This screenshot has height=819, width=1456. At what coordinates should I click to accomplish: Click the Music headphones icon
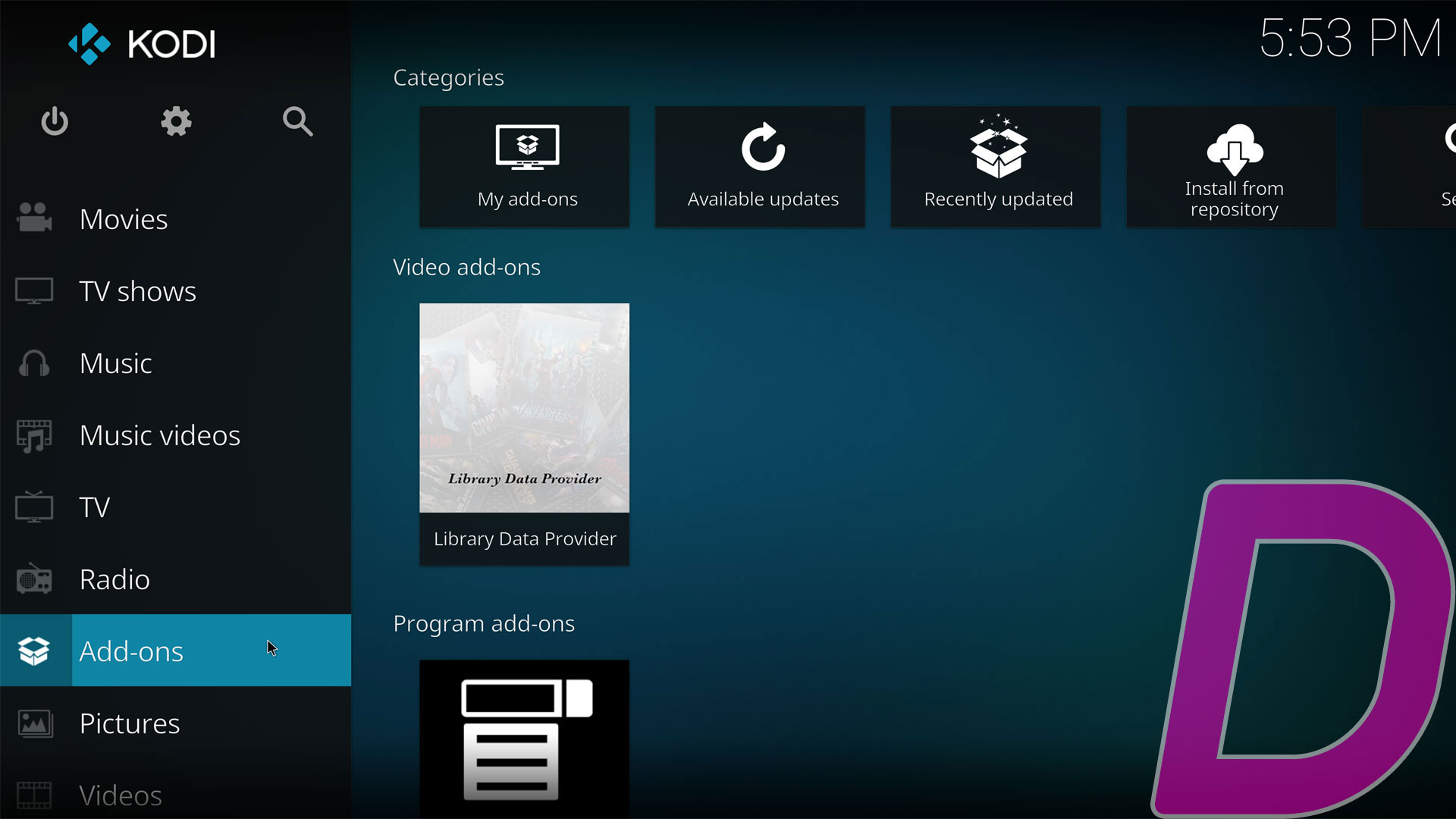pos(34,363)
